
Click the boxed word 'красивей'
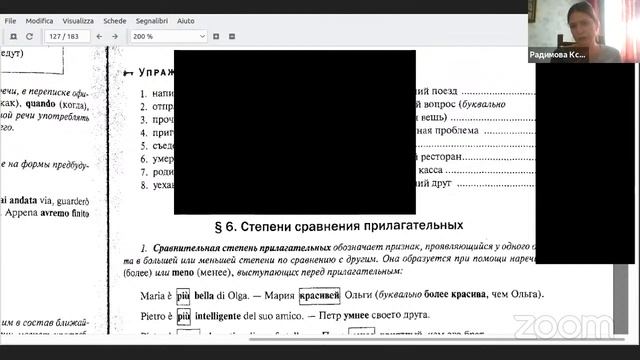(x=319, y=295)
